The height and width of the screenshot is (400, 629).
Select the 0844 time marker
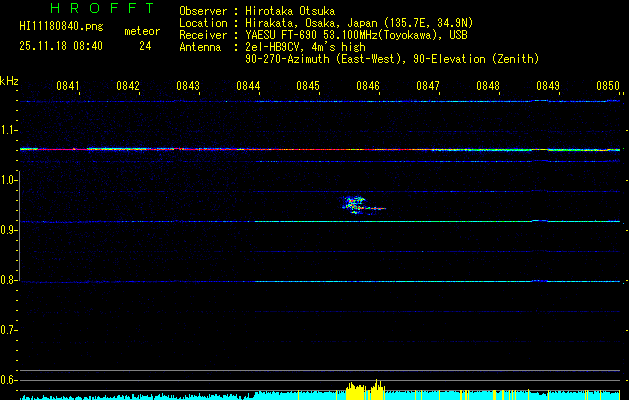pyautogui.click(x=248, y=86)
